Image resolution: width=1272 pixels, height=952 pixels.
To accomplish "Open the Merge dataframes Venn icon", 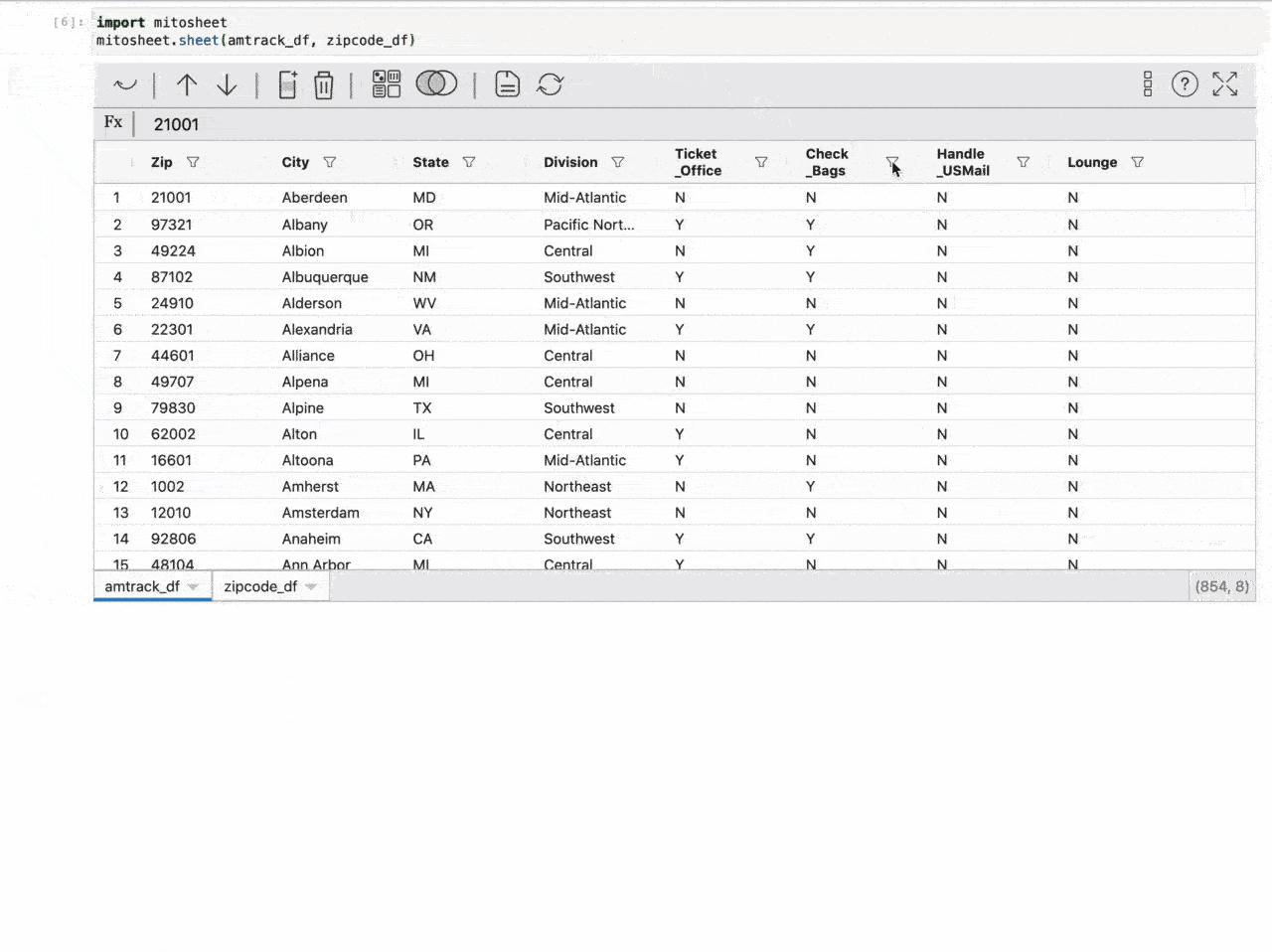I will click(436, 84).
